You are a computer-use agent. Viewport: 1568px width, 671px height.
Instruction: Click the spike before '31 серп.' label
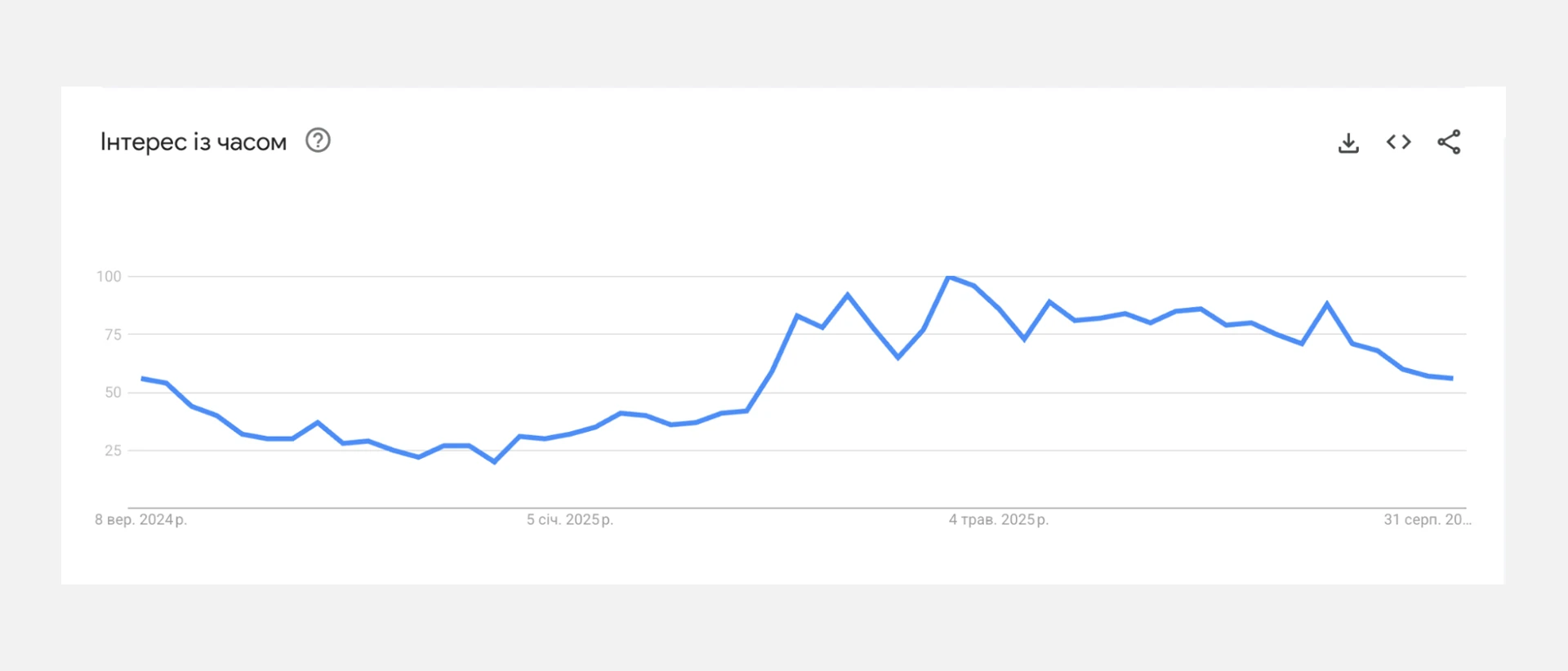(x=1327, y=304)
